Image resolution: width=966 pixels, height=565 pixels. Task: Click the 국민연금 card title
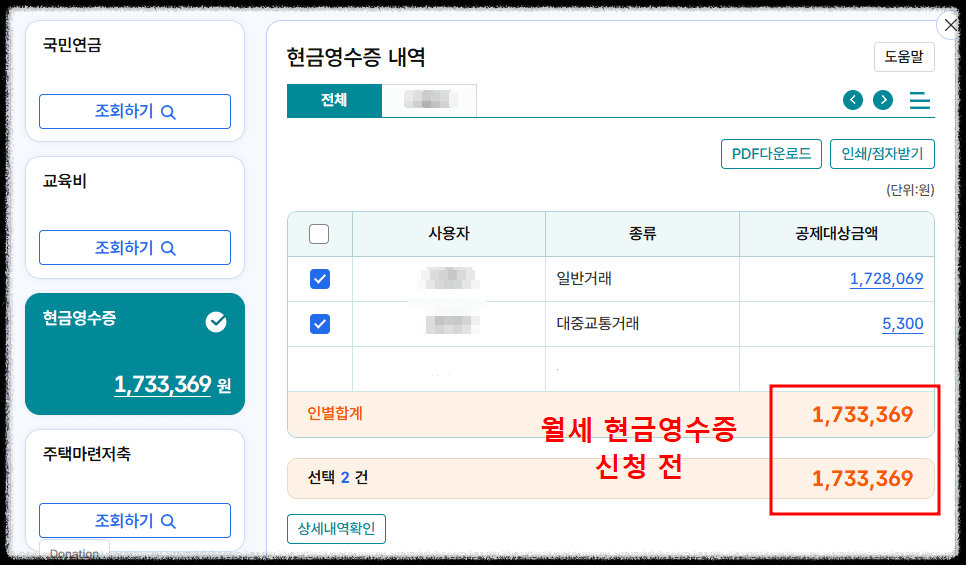[x=71, y=45]
